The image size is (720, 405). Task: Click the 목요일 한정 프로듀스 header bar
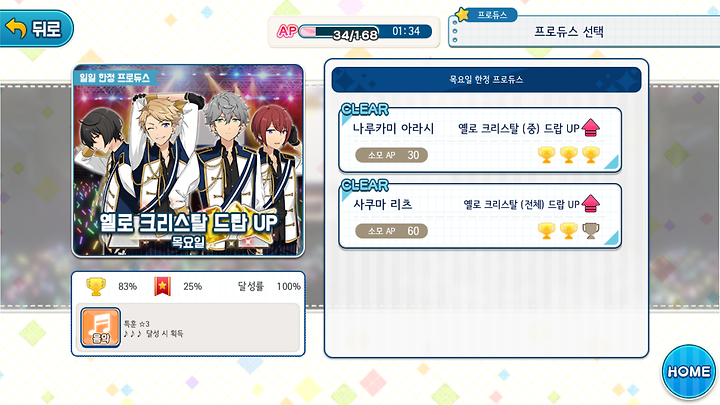point(486,80)
